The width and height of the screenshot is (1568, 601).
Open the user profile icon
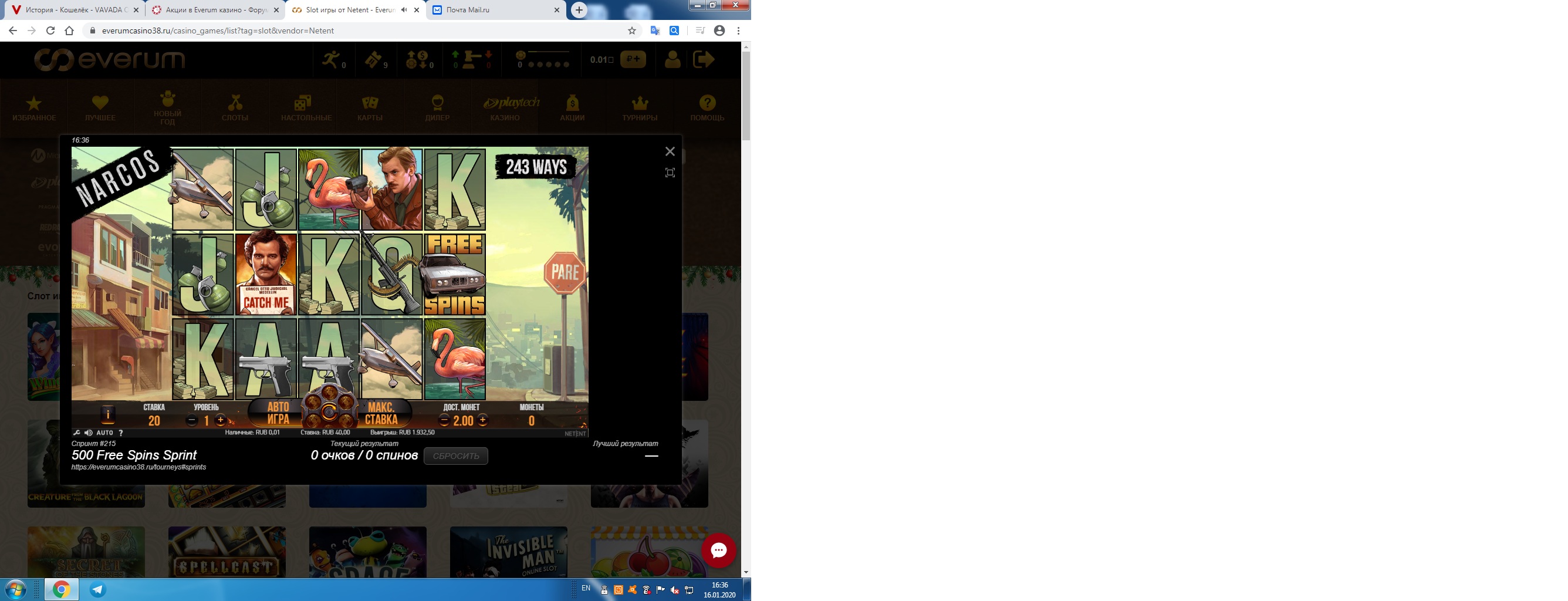coord(673,60)
